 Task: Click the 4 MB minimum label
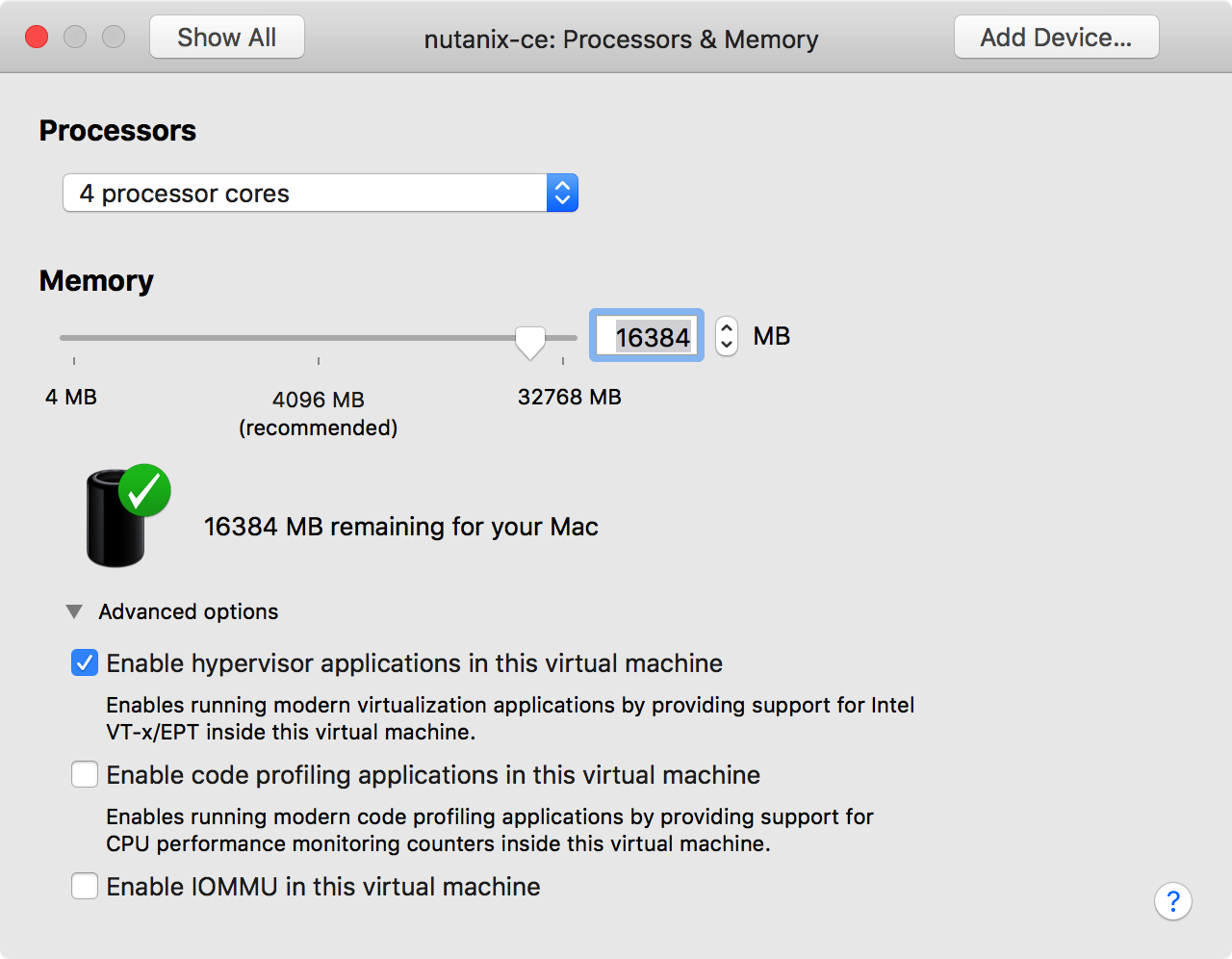pos(71,397)
